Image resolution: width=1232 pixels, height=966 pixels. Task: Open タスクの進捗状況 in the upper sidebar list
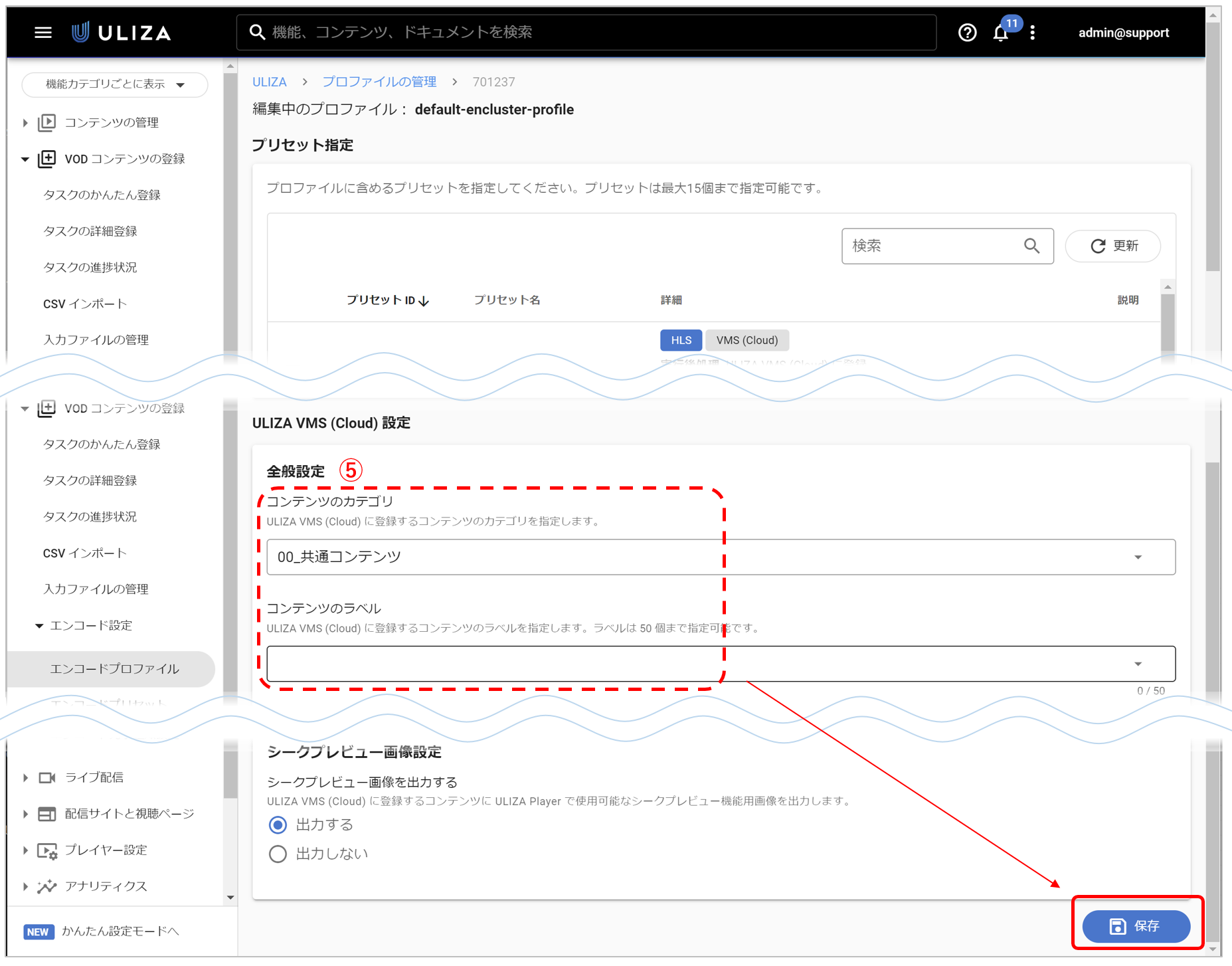pyautogui.click(x=90, y=267)
